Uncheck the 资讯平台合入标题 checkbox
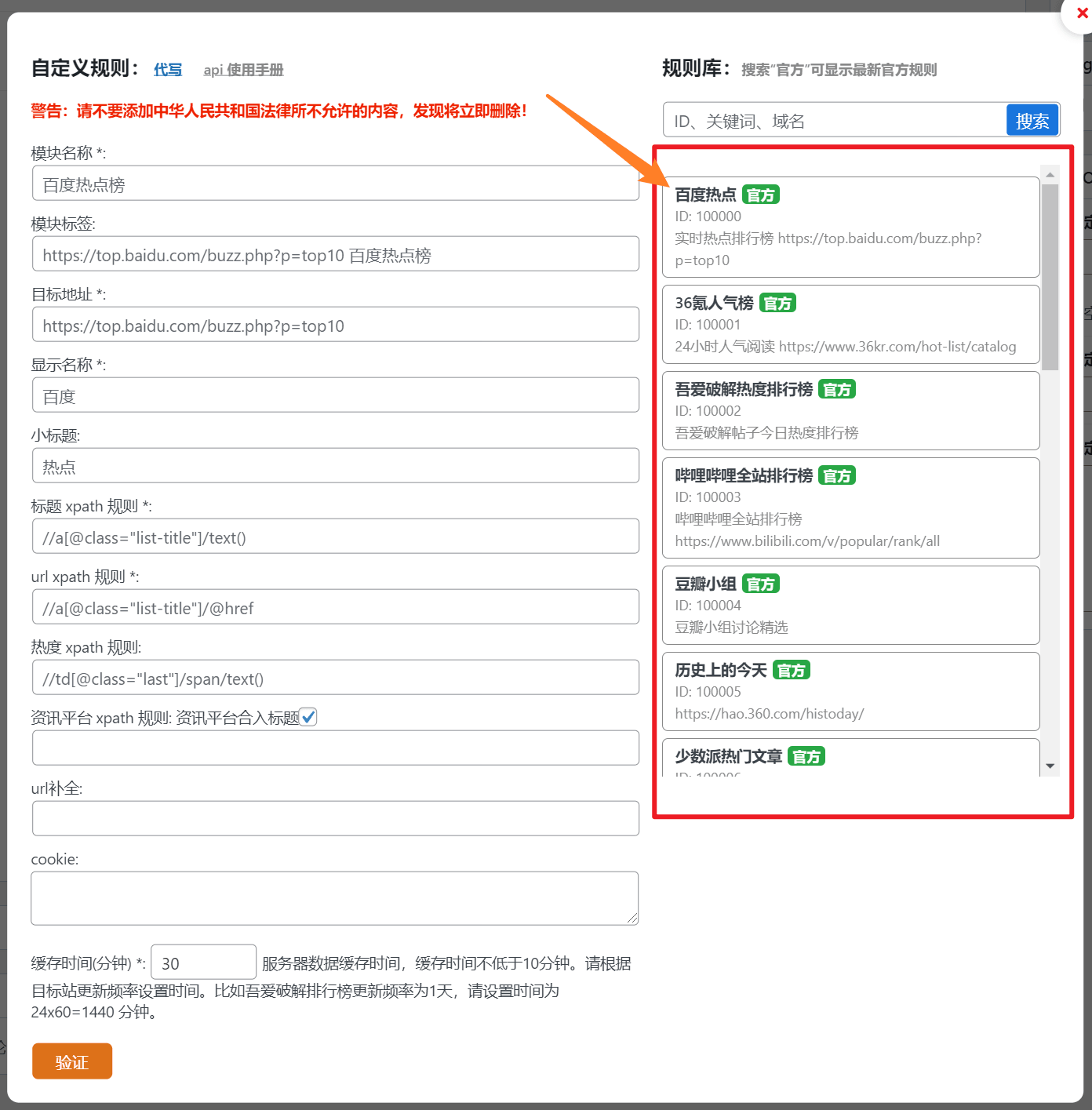Image resolution: width=1092 pixels, height=1110 pixels. 308,716
